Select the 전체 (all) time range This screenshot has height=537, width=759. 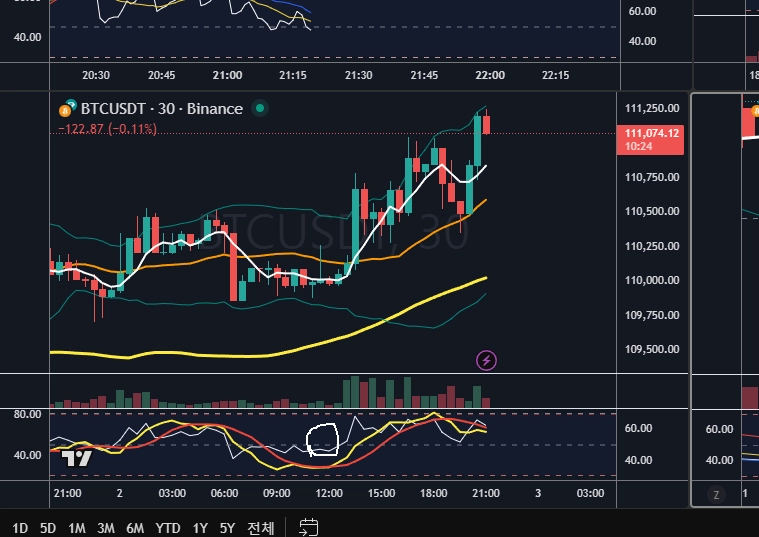click(x=260, y=528)
